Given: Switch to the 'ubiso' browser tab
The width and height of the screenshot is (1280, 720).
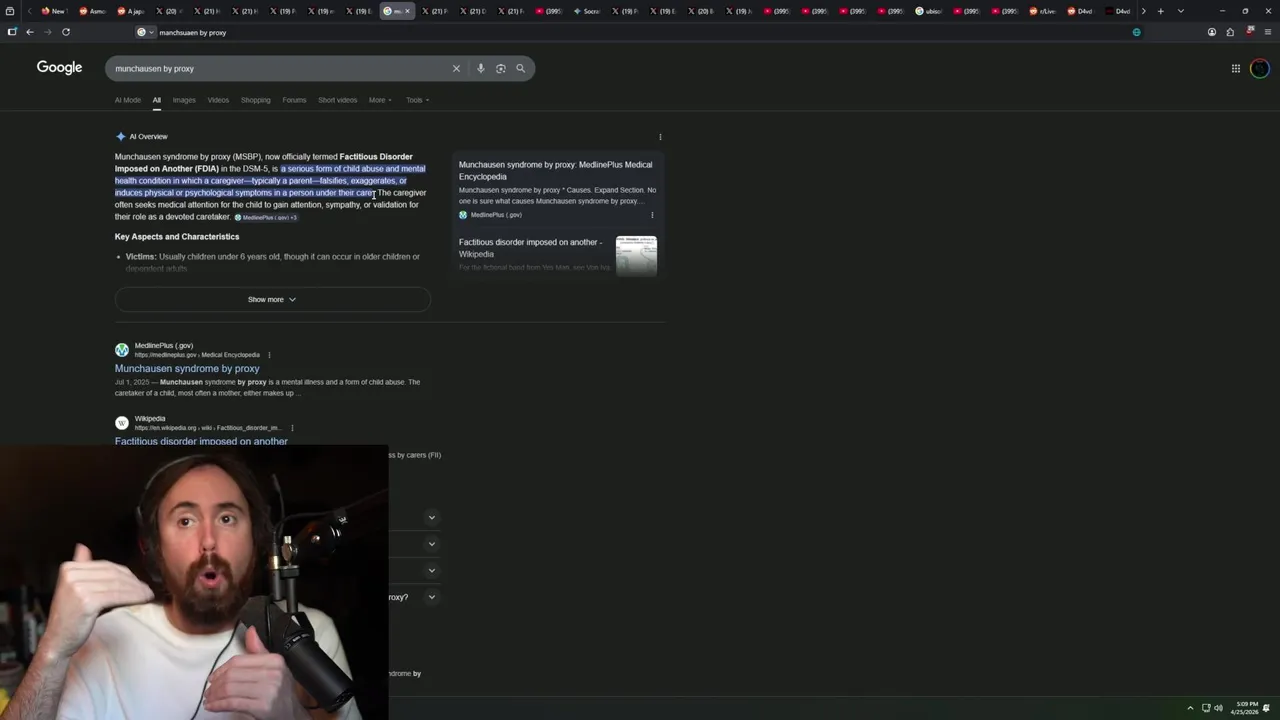Looking at the screenshot, I should click(x=929, y=11).
